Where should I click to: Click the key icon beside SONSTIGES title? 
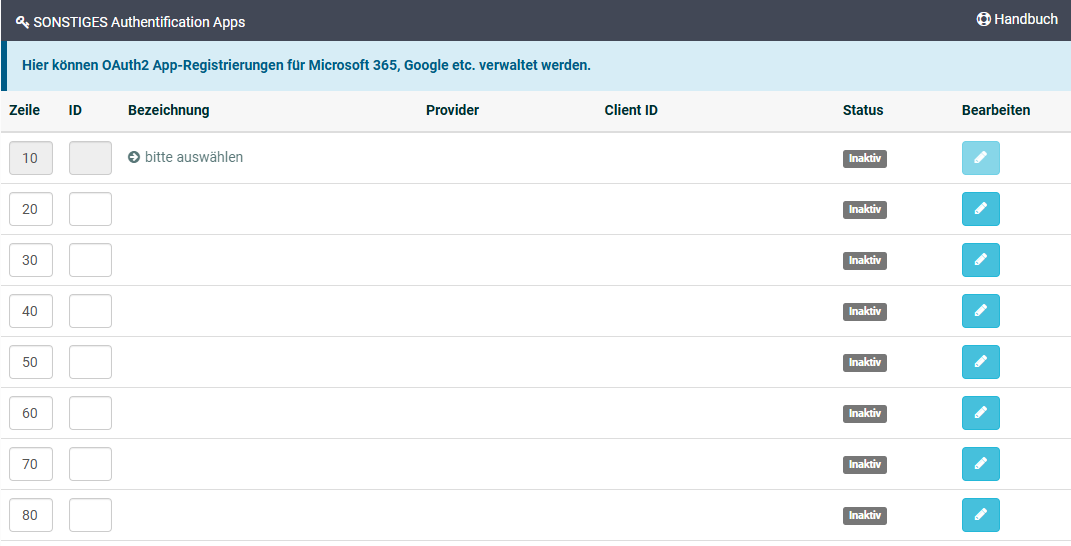(22, 22)
